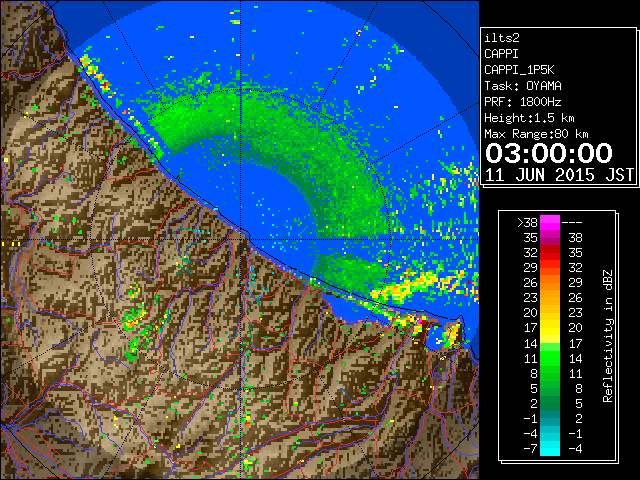
Task: Click the Max Range:80 km text
Action: point(536,134)
